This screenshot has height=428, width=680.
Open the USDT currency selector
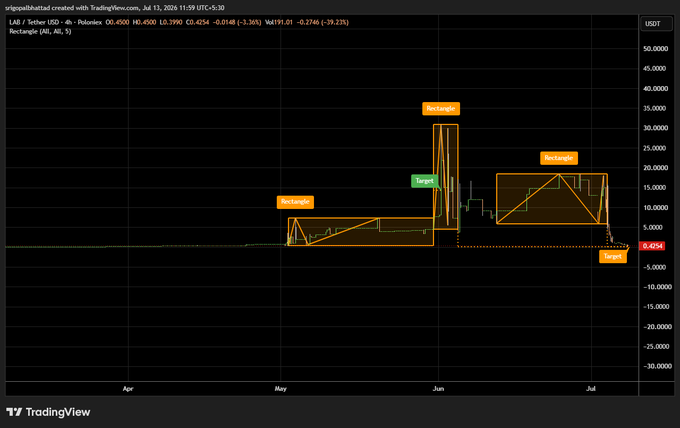[657, 23]
